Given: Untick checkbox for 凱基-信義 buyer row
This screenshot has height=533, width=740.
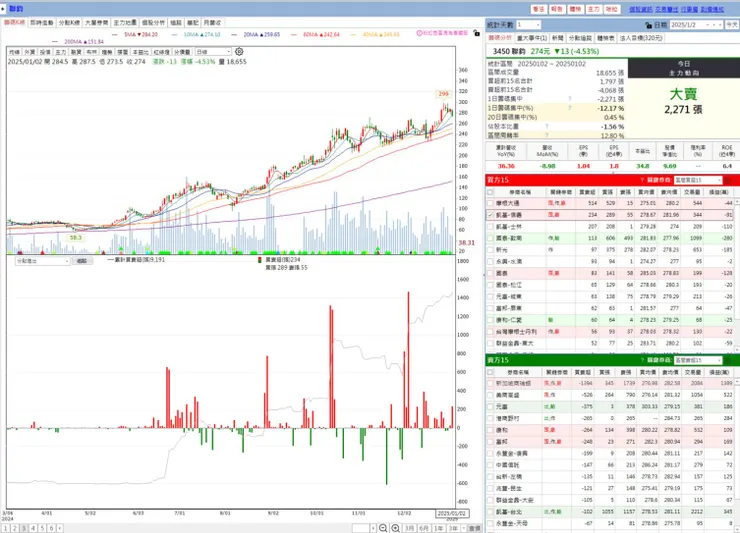Looking at the screenshot, I should coord(490,215).
